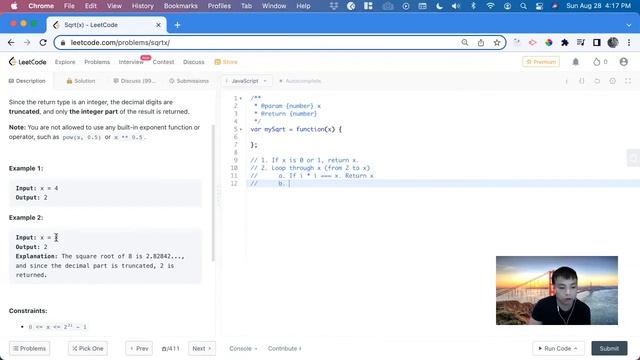Image resolution: width=640 pixels, height=360 pixels.
Task: Open the Store link
Action: pyautogui.click(x=226, y=62)
